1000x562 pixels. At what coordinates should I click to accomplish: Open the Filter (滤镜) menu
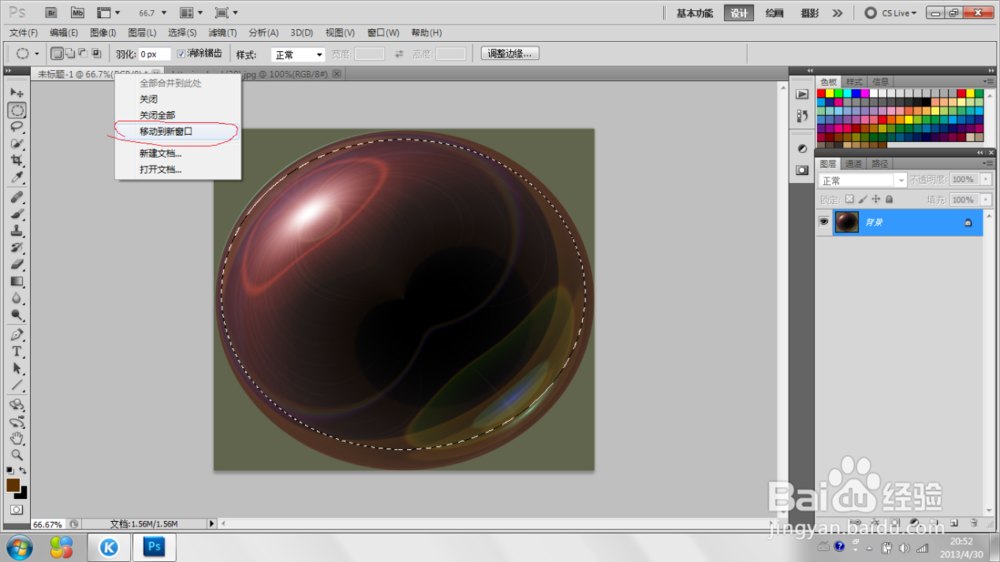[x=222, y=33]
